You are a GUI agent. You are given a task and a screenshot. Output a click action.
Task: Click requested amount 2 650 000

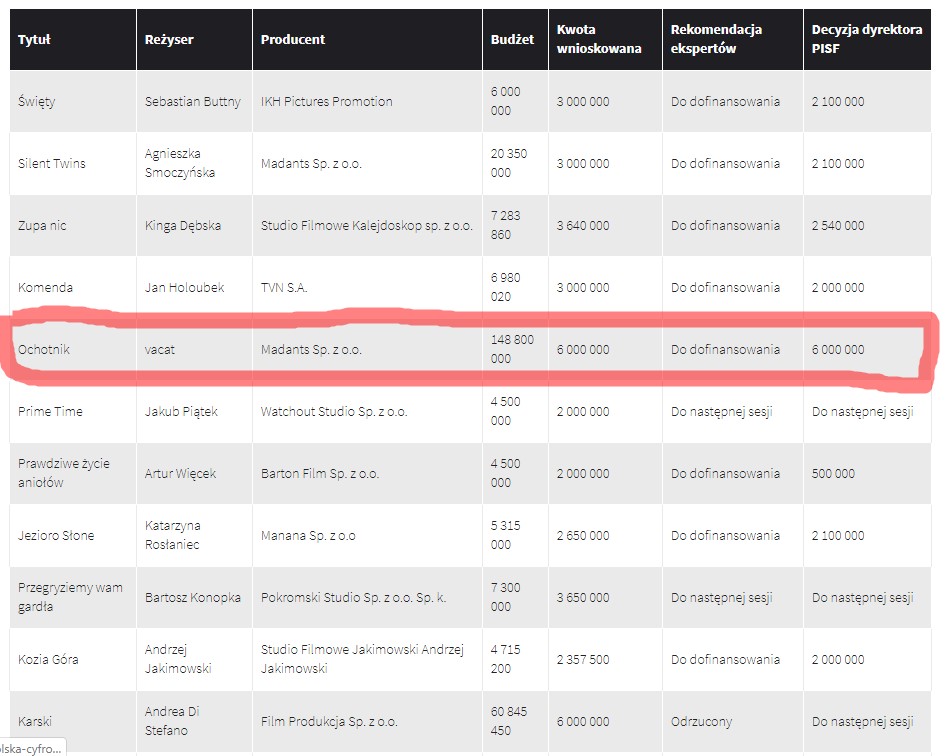583,536
